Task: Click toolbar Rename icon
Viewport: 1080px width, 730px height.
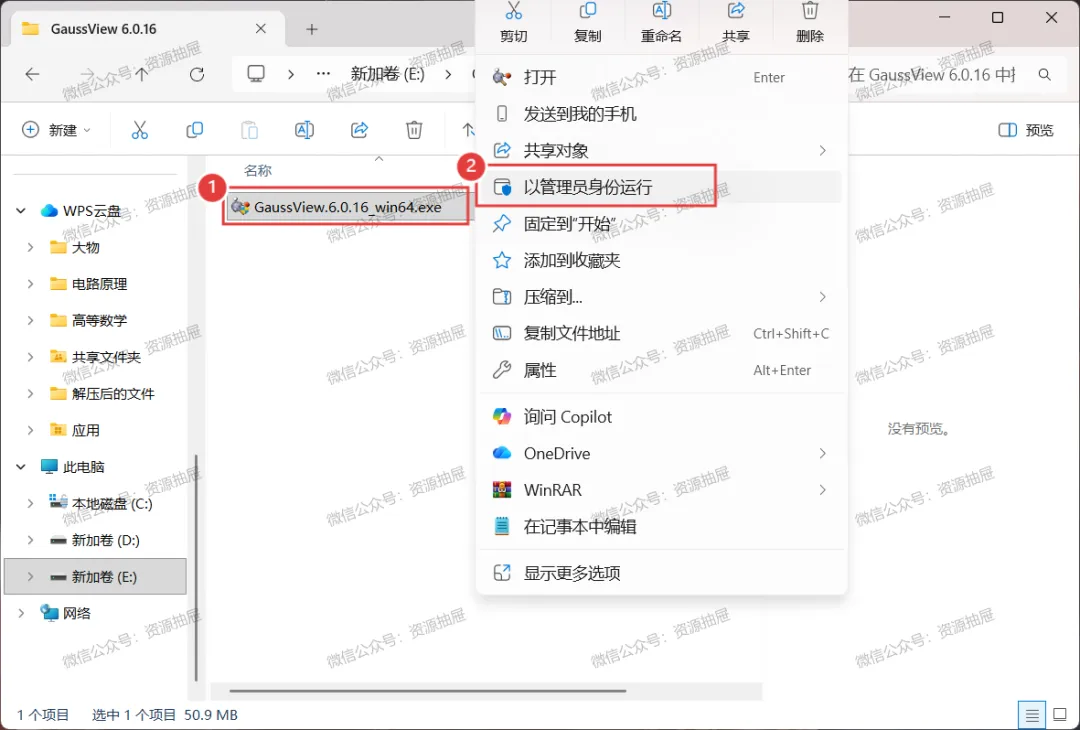Action: 304,129
